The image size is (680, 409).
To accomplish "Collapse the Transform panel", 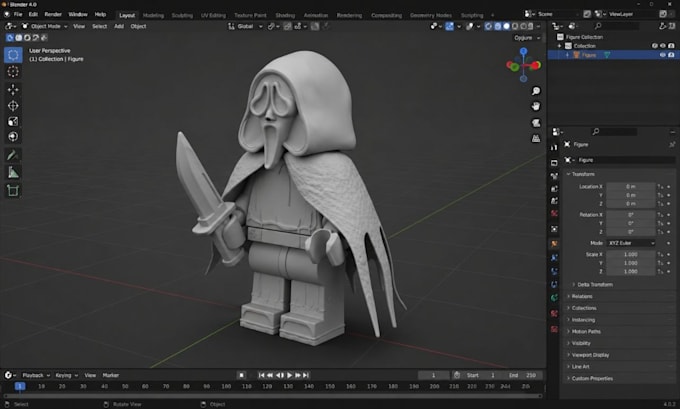I will 569,174.
